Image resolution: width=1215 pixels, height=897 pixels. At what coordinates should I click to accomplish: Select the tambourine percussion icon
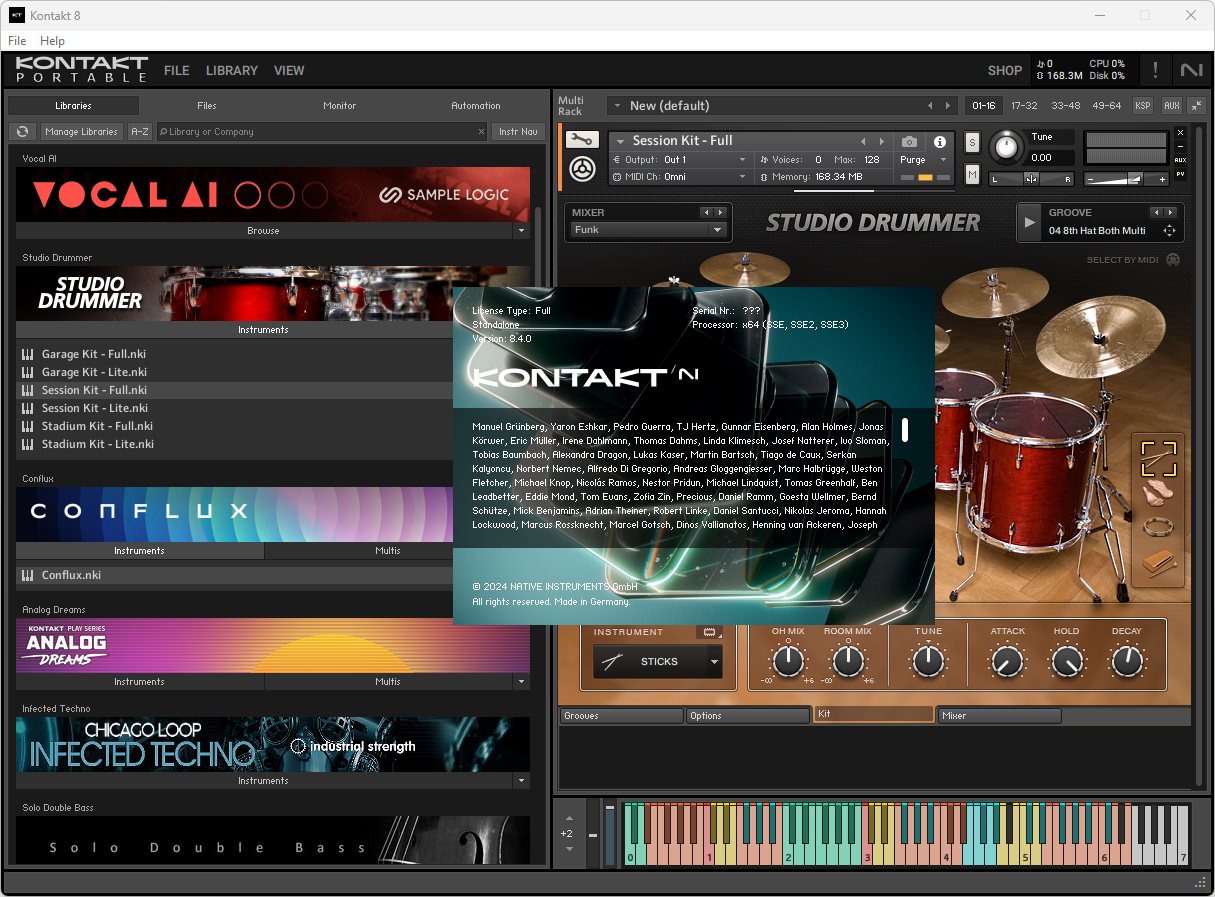(1159, 526)
